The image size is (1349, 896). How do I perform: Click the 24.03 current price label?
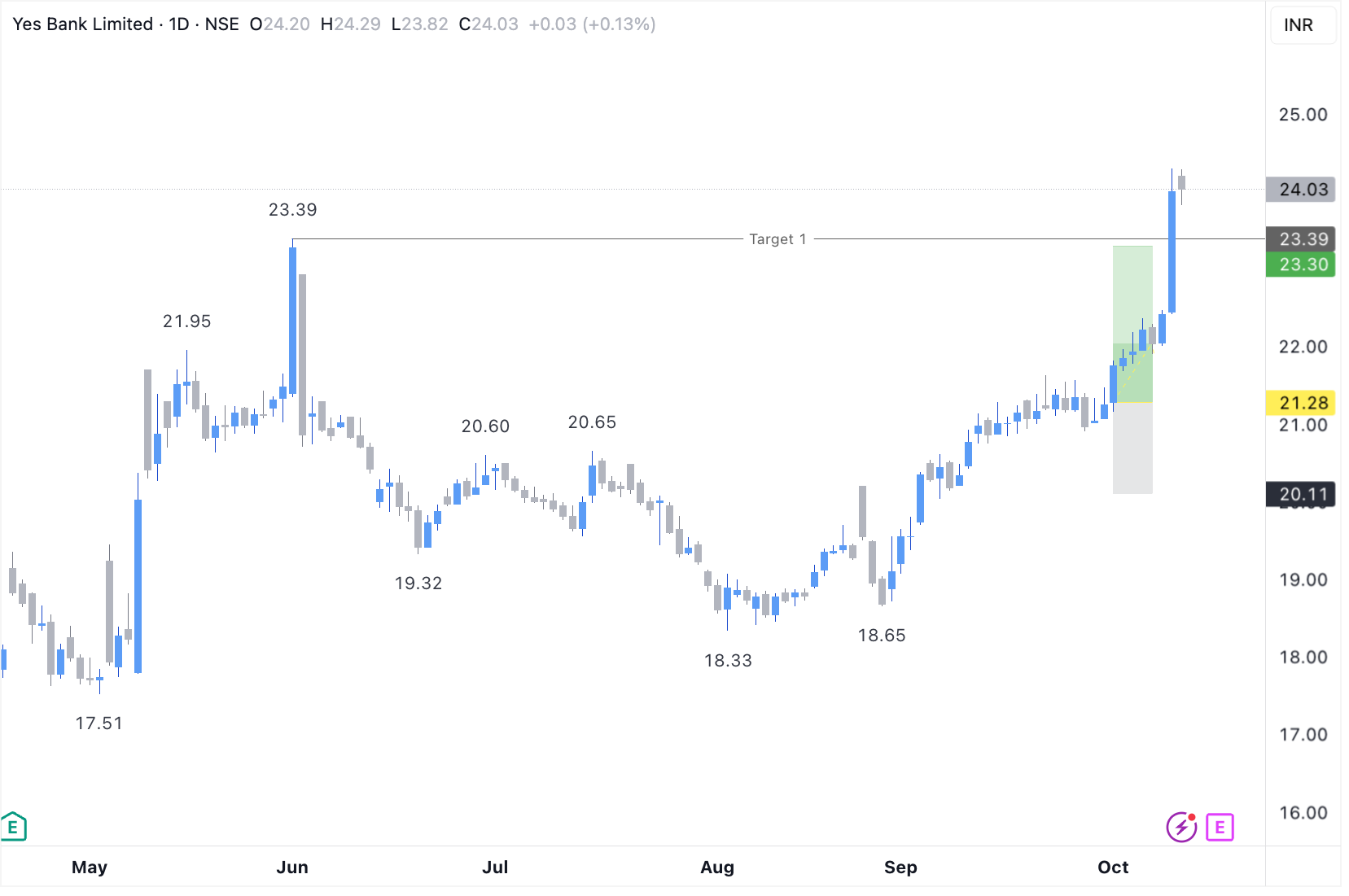pyautogui.click(x=1303, y=190)
